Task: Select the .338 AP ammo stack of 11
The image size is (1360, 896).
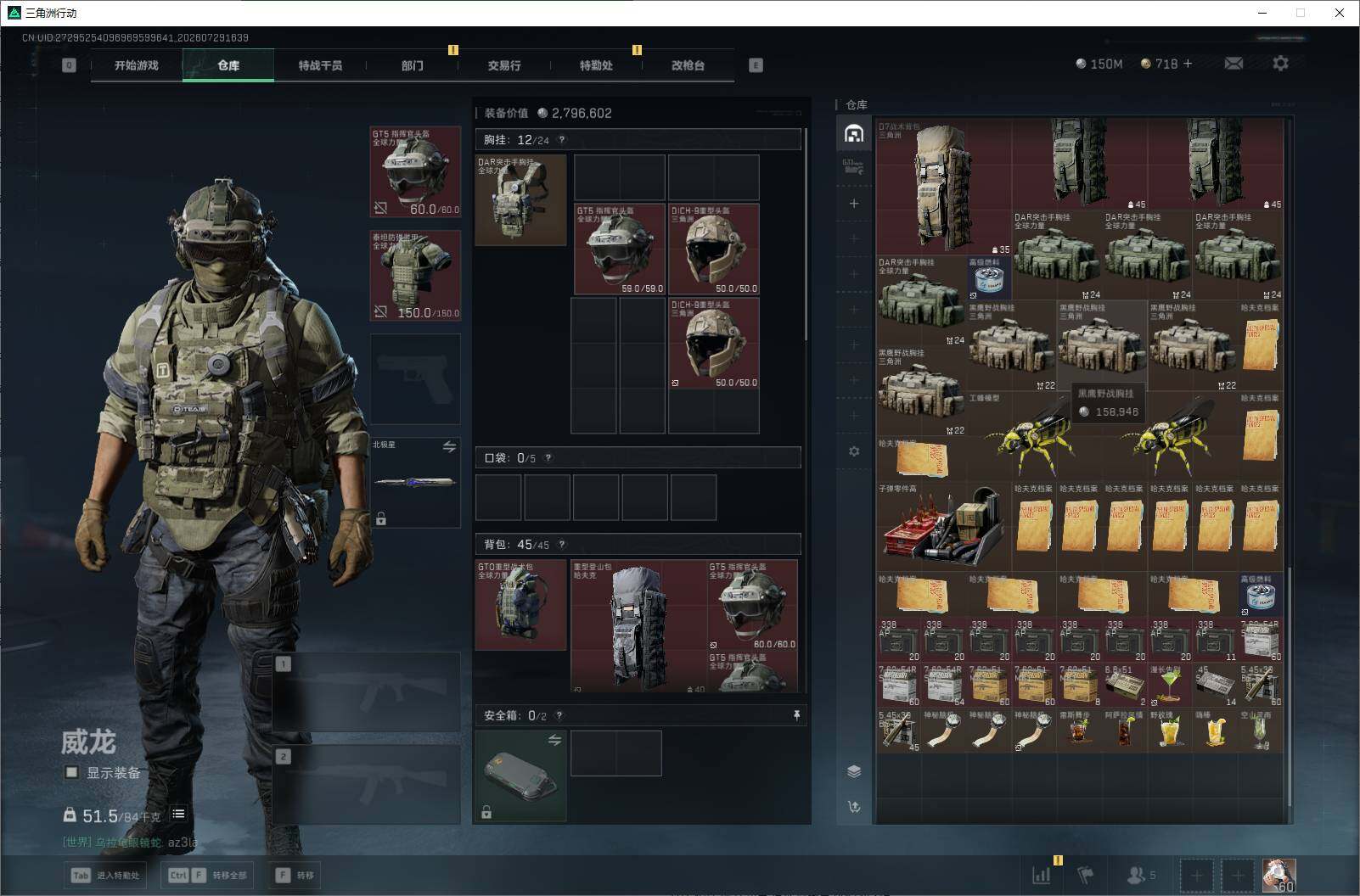Action: 1215,640
